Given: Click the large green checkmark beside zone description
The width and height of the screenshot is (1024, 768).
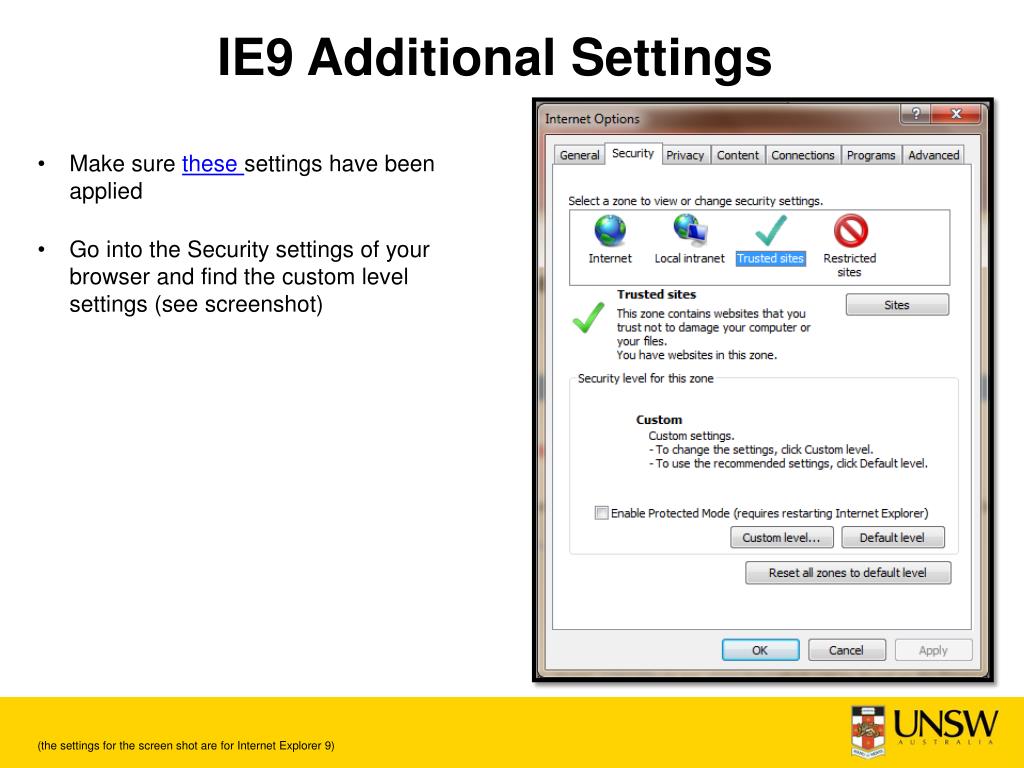Looking at the screenshot, I should [x=588, y=318].
